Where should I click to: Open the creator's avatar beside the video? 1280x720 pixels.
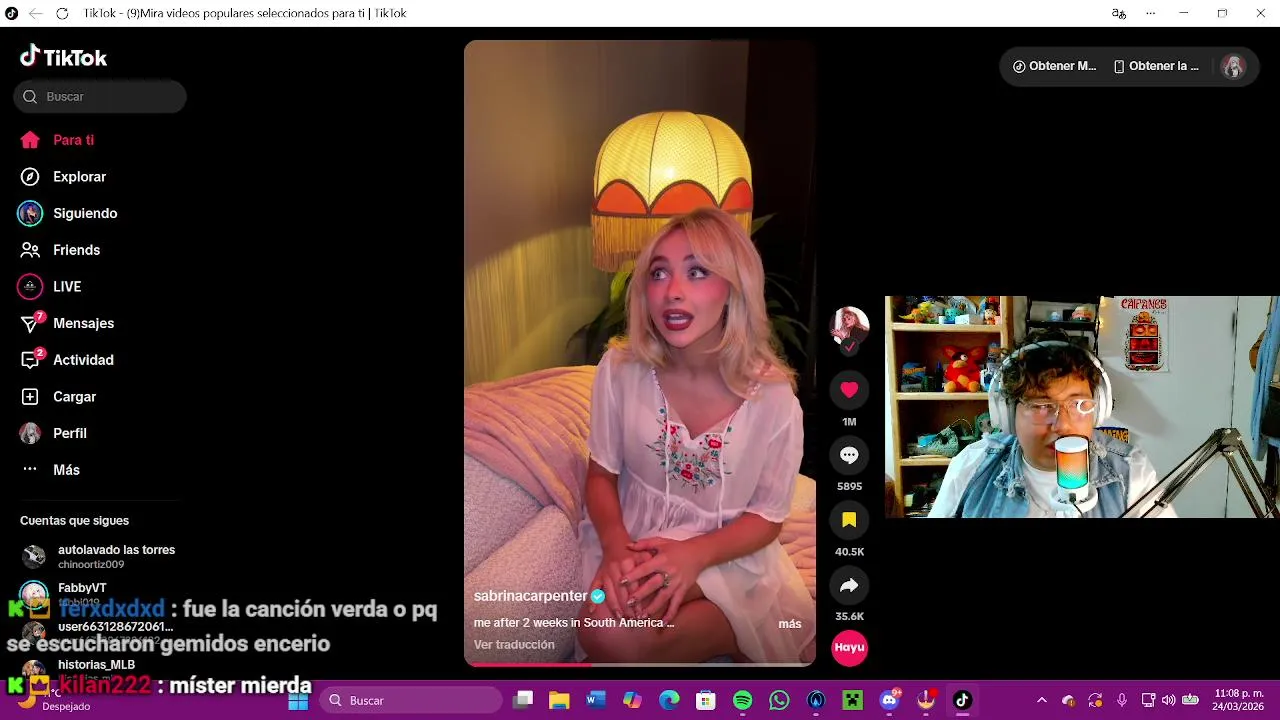click(x=849, y=324)
